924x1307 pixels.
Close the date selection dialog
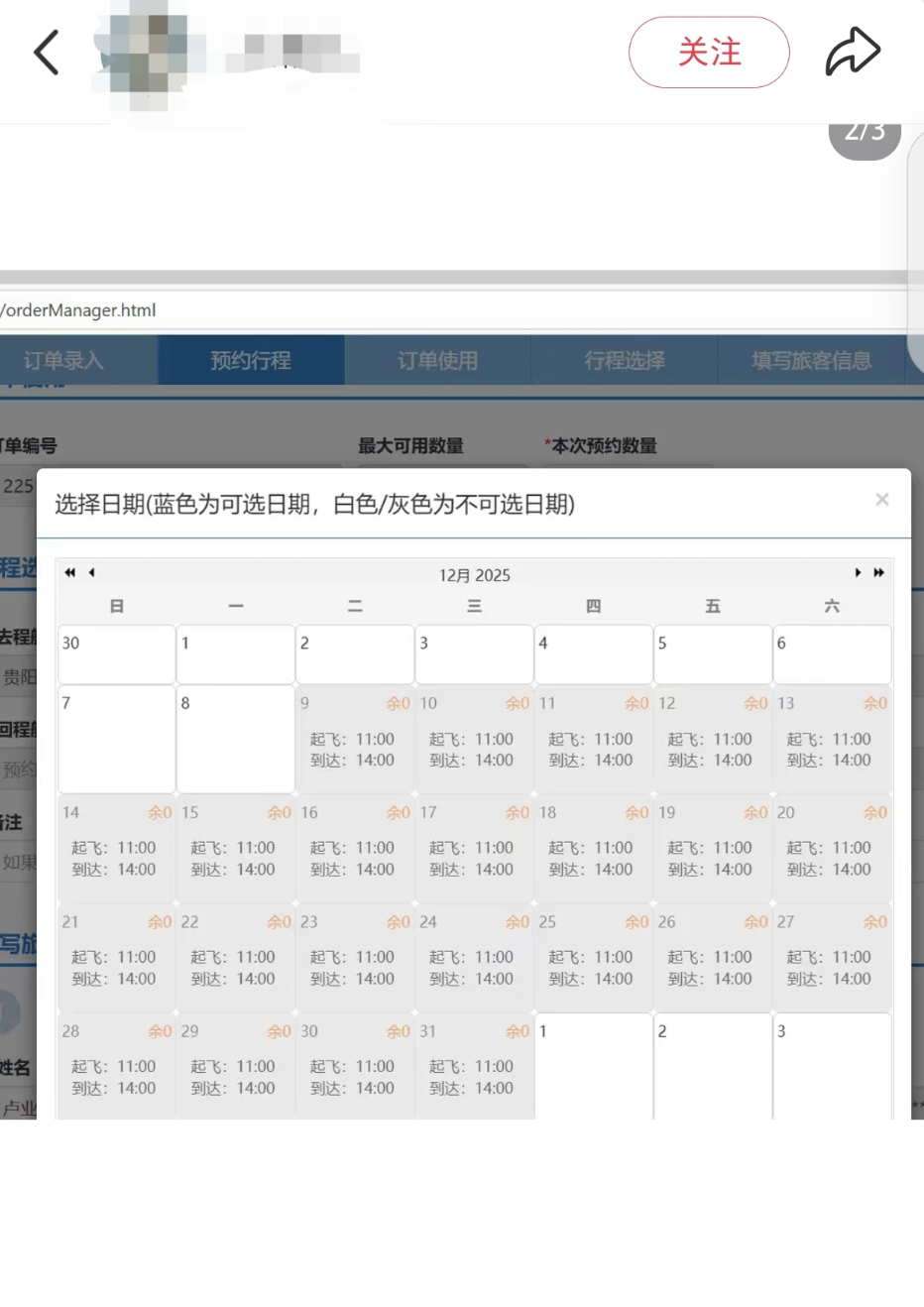[x=881, y=500]
